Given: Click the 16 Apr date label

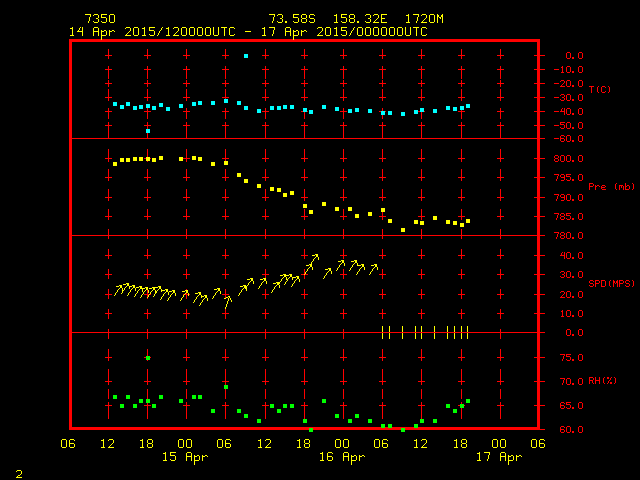Looking at the screenshot, I should tap(342, 457).
